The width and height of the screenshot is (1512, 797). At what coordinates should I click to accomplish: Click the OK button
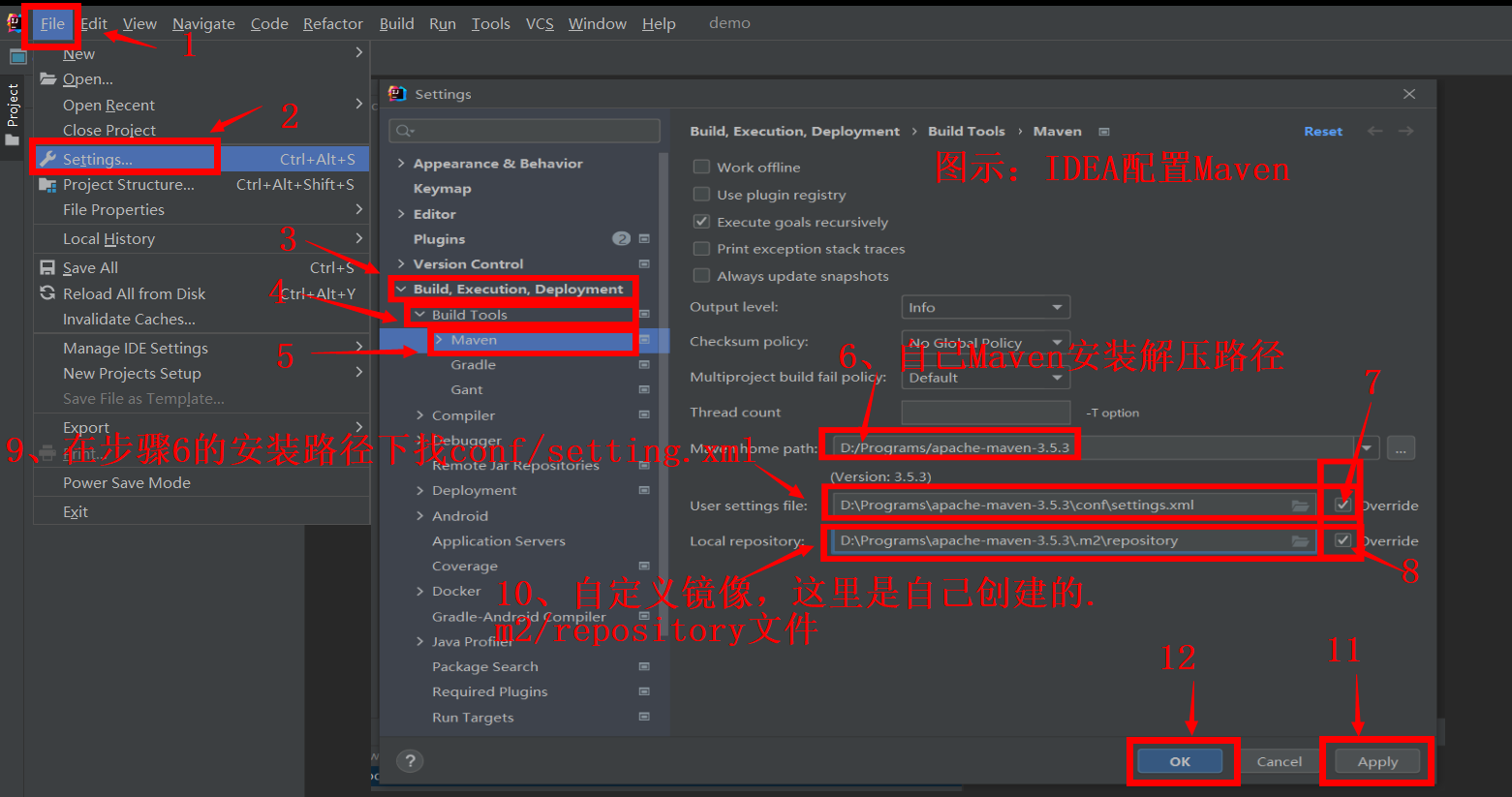(1180, 761)
